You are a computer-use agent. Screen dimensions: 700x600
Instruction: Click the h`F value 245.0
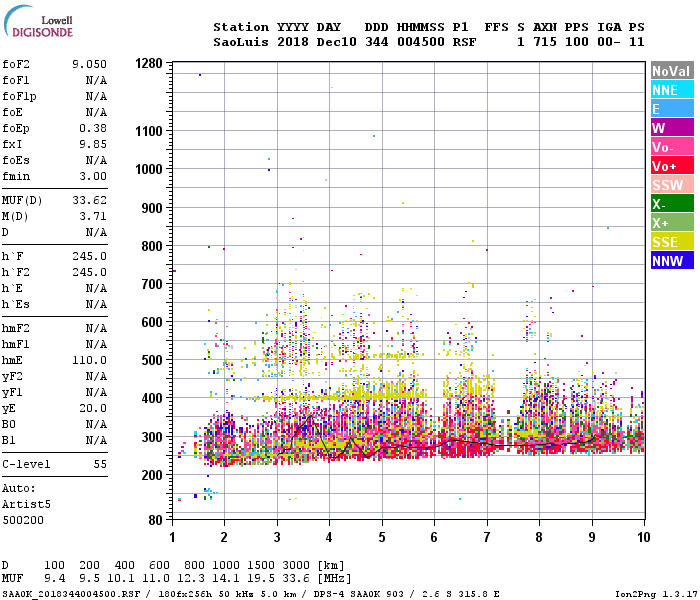click(x=90, y=256)
